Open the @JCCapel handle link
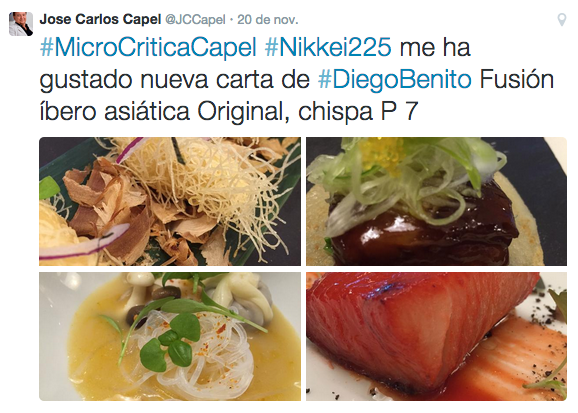 (195, 20)
